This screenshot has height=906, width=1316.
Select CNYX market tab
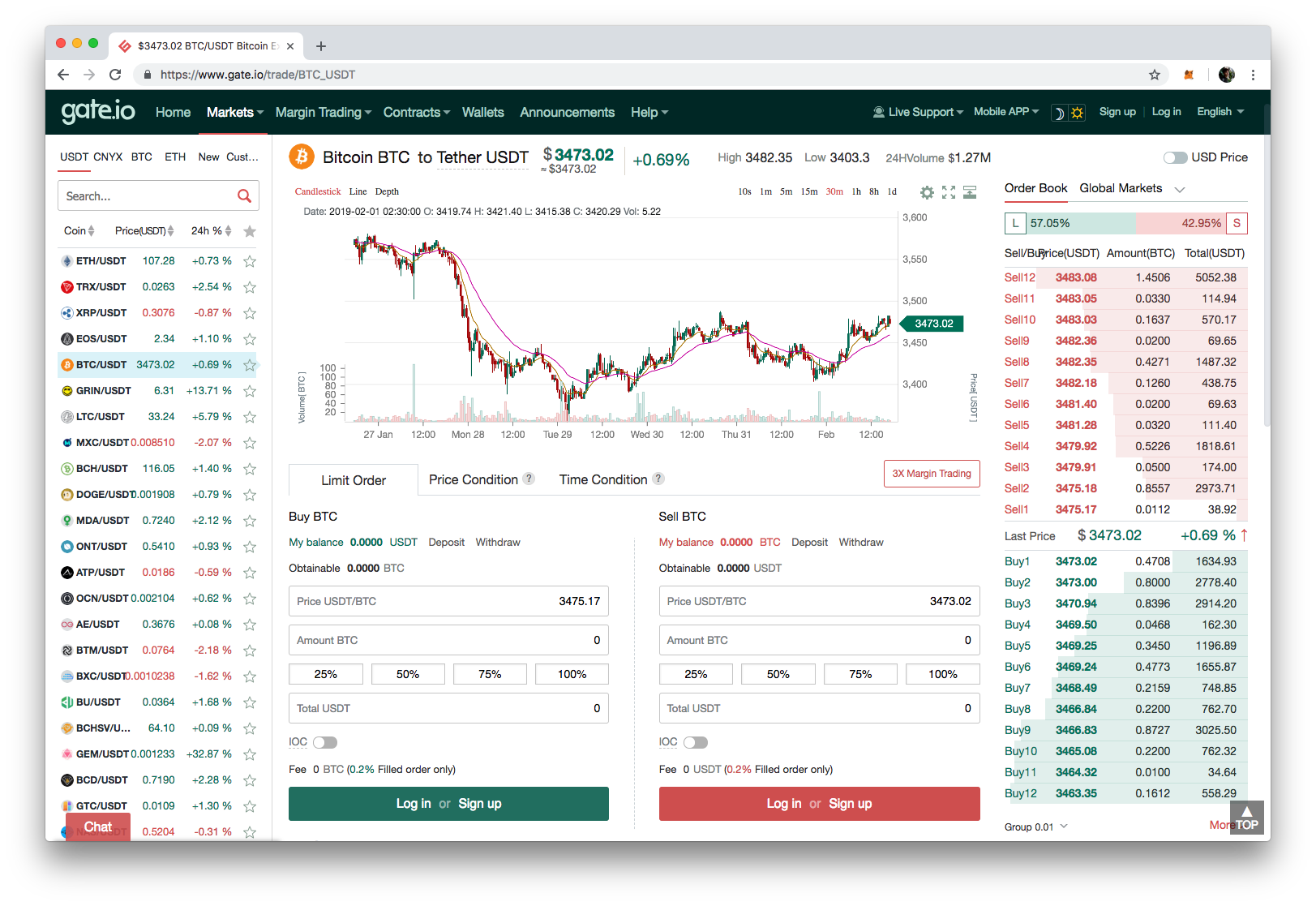(108, 157)
